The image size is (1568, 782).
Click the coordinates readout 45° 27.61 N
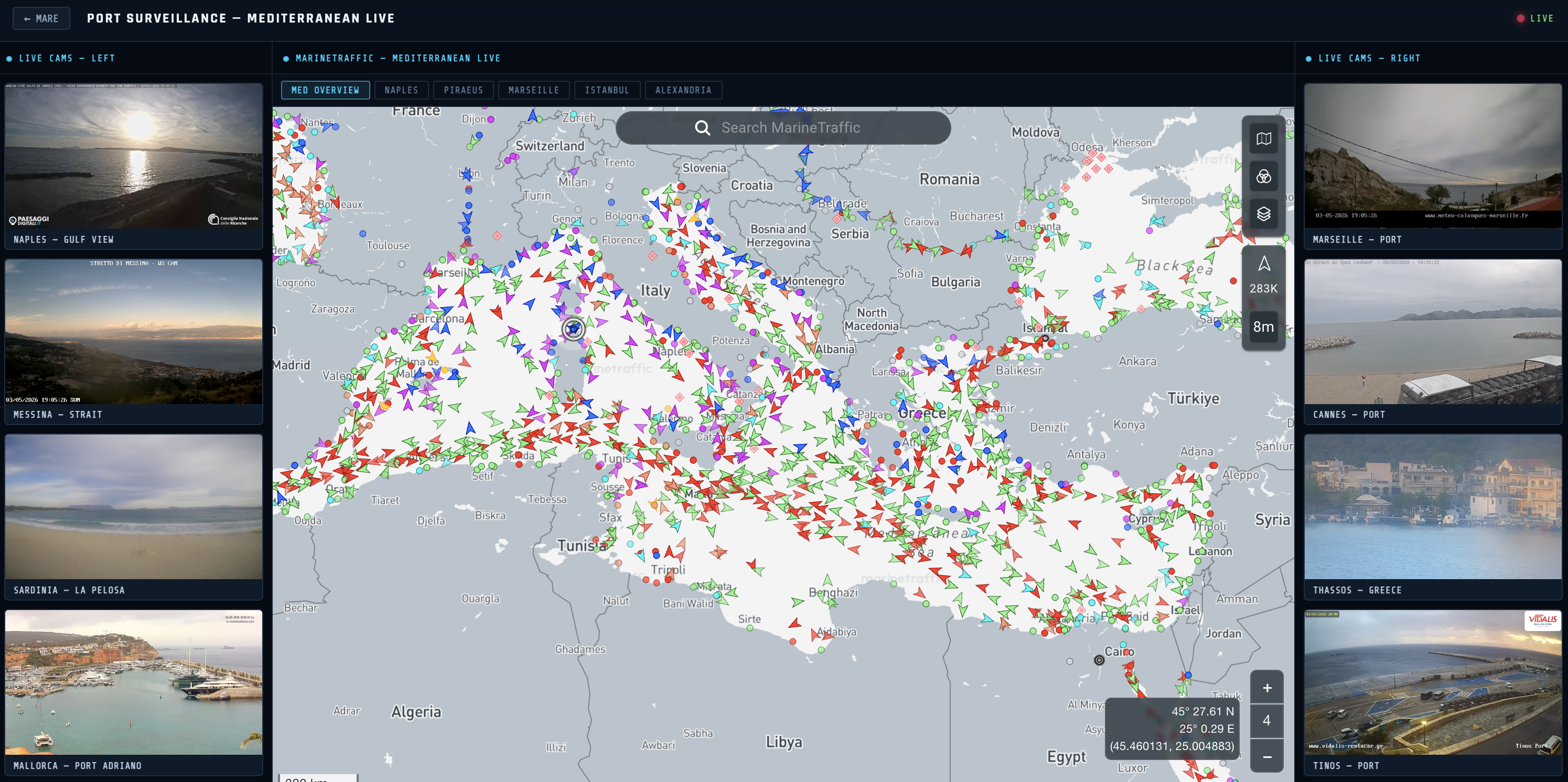click(1202, 711)
